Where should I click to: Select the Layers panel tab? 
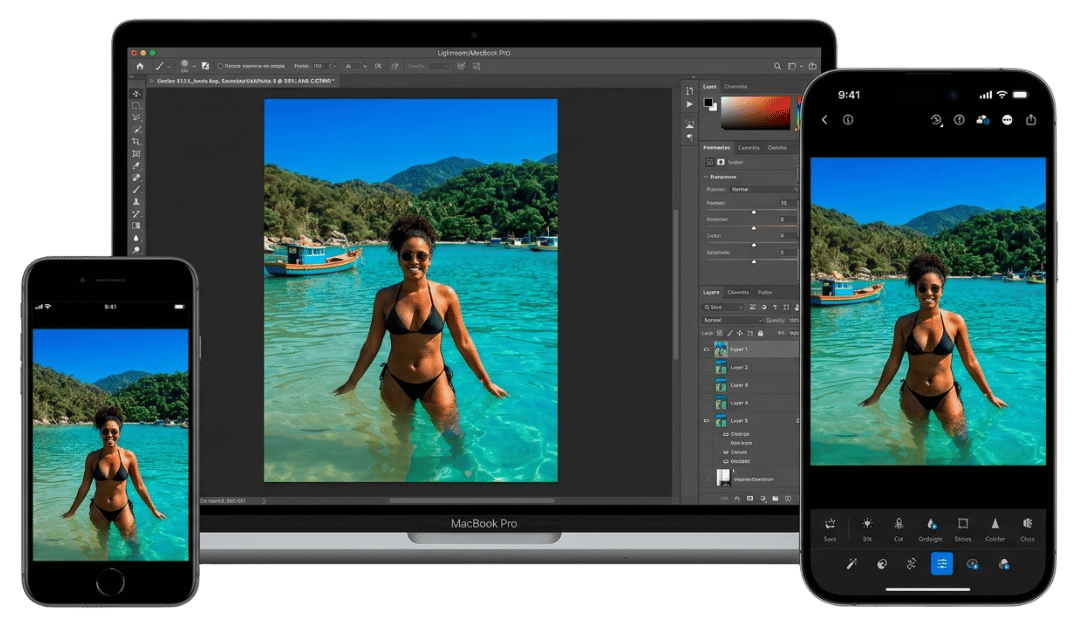[x=711, y=292]
